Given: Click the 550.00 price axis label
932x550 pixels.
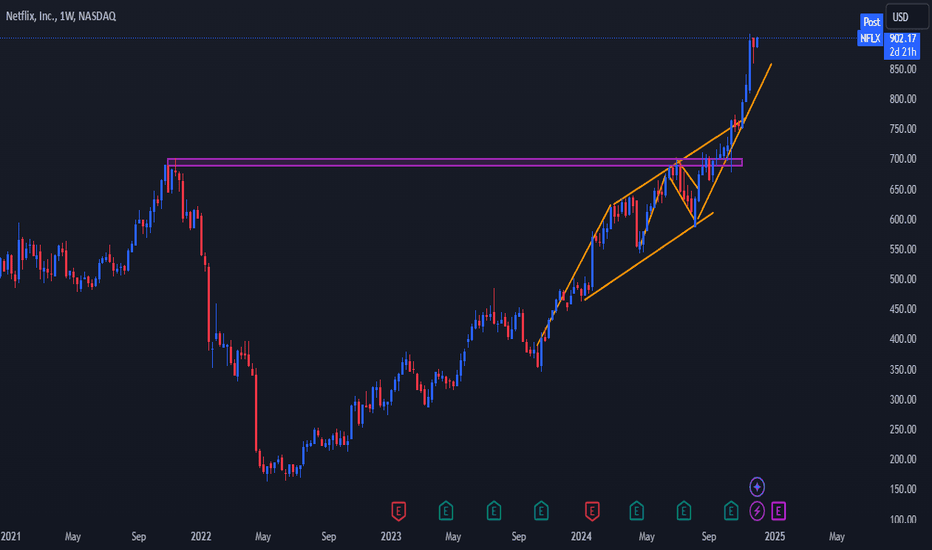Looking at the screenshot, I should [x=902, y=249].
